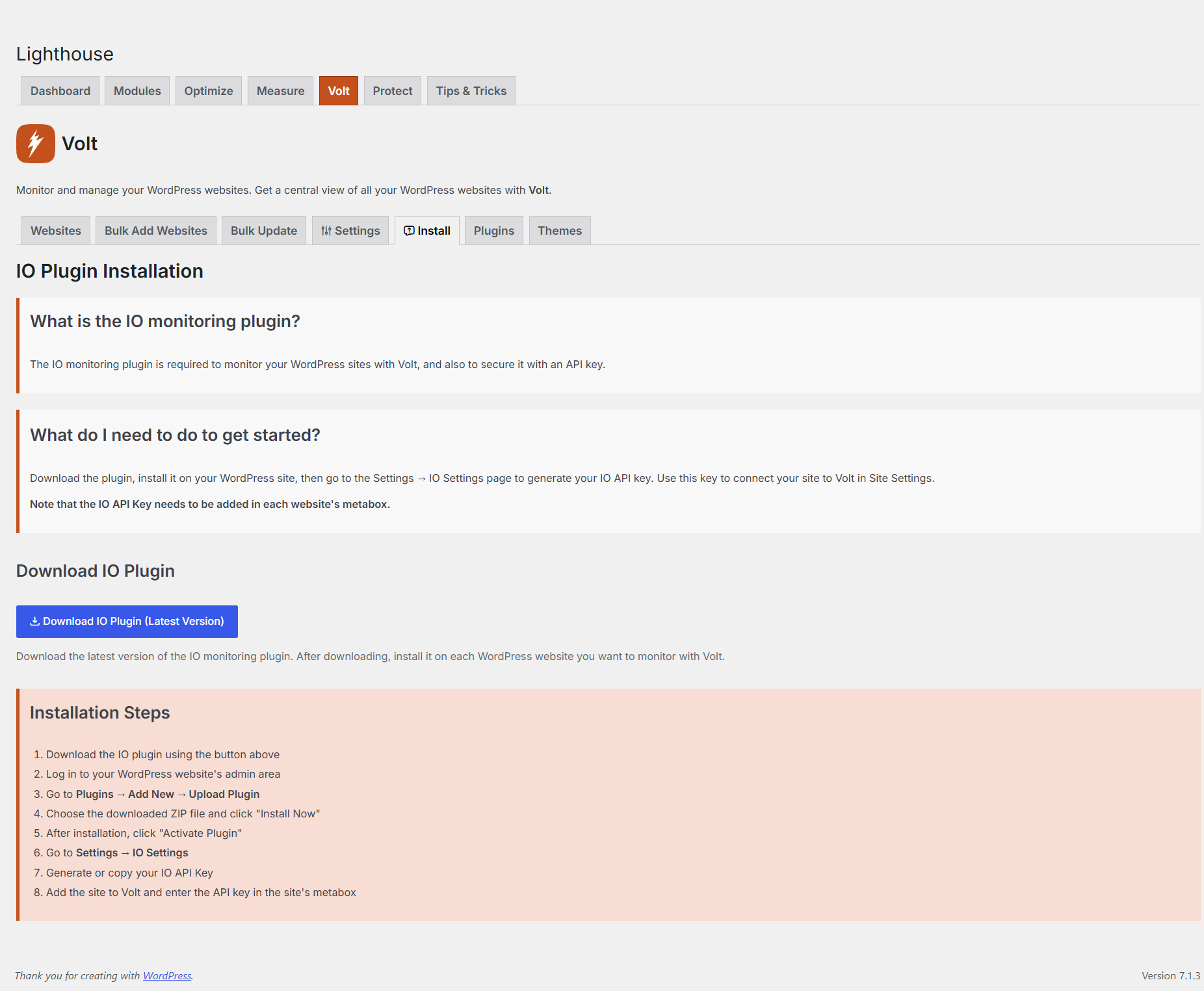Click the Installation Steps heading
Viewport: 1204px width, 991px height.
pyautogui.click(x=100, y=713)
